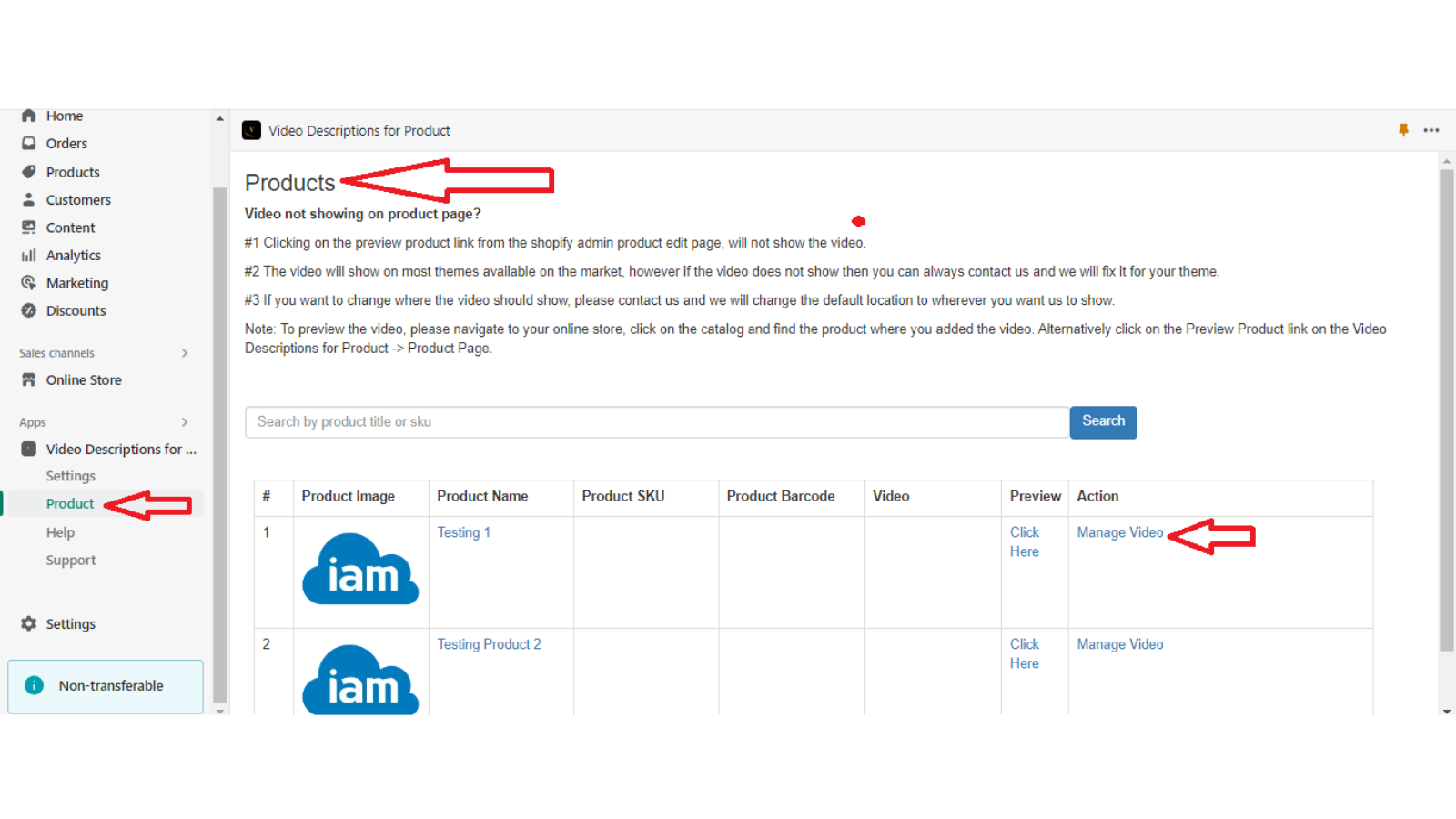The width and height of the screenshot is (1456, 819).
Task: Click the Product SKU column header
Action: coord(623,496)
